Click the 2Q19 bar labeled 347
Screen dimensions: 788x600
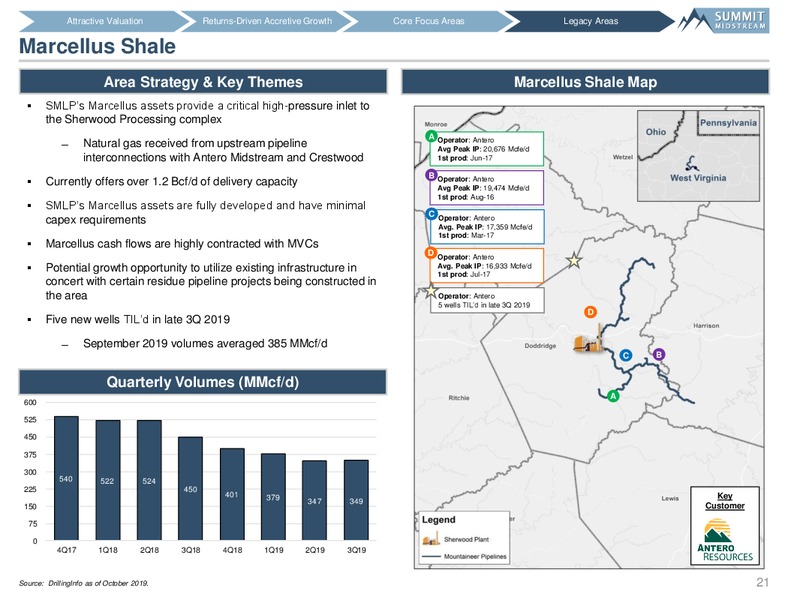[315, 500]
